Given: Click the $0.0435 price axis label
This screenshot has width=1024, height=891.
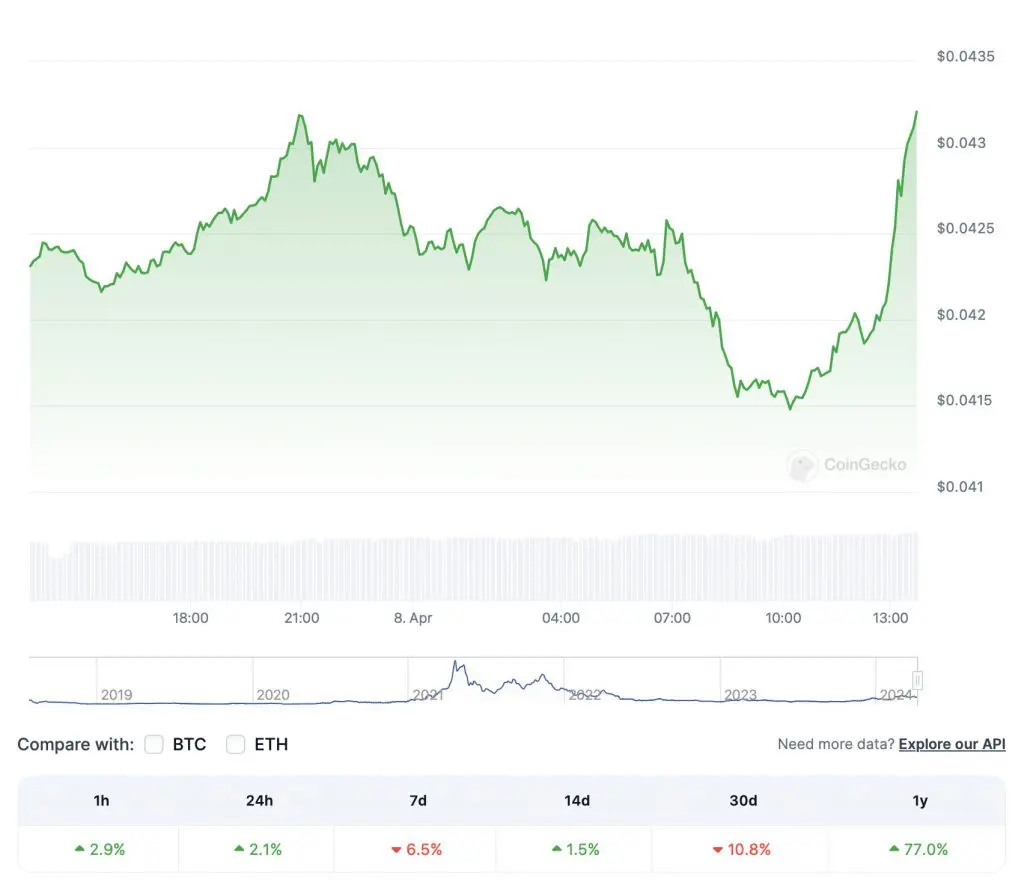Looking at the screenshot, I should (964, 56).
